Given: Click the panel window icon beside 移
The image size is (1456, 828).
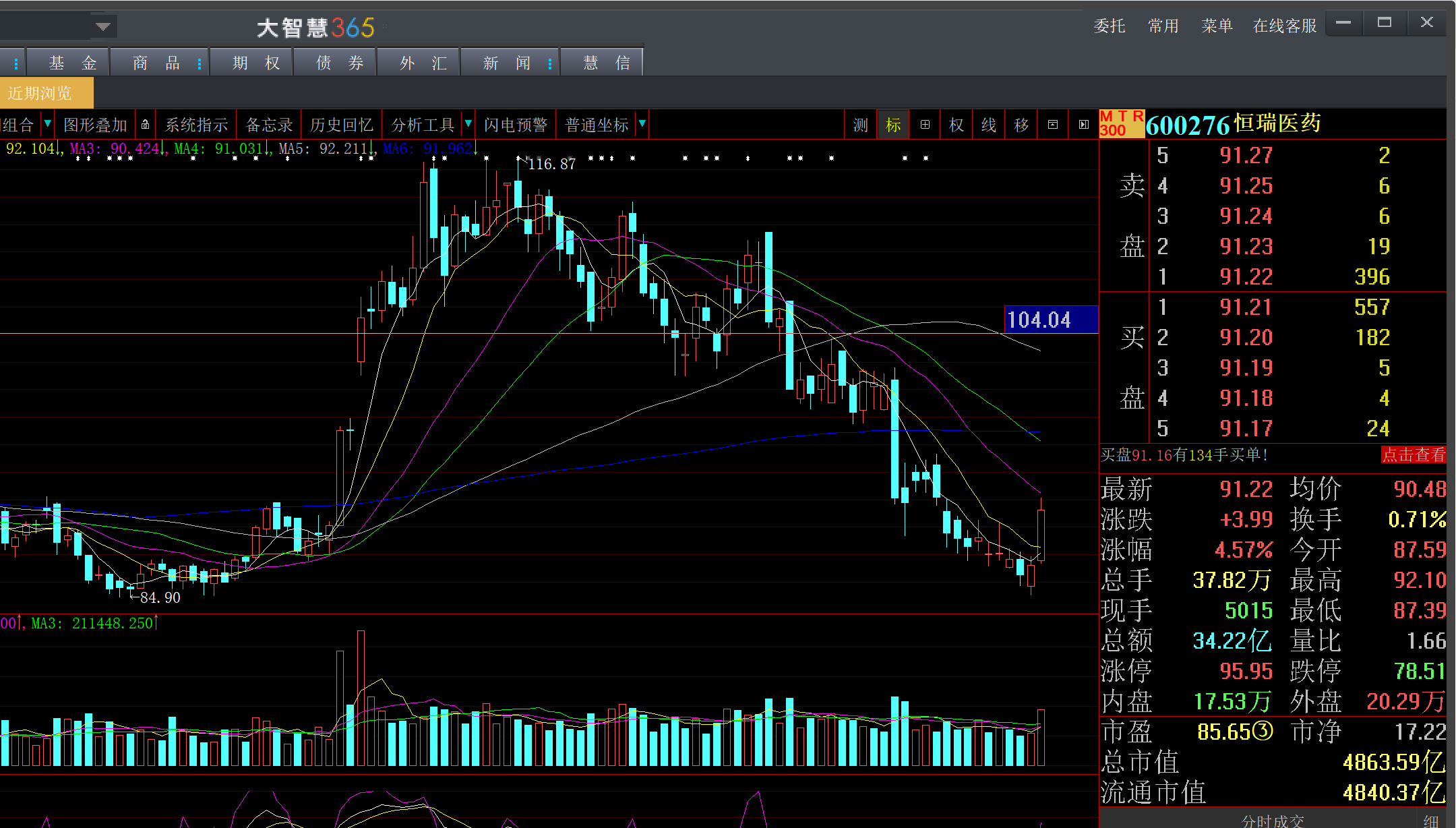Looking at the screenshot, I should point(1053,125).
